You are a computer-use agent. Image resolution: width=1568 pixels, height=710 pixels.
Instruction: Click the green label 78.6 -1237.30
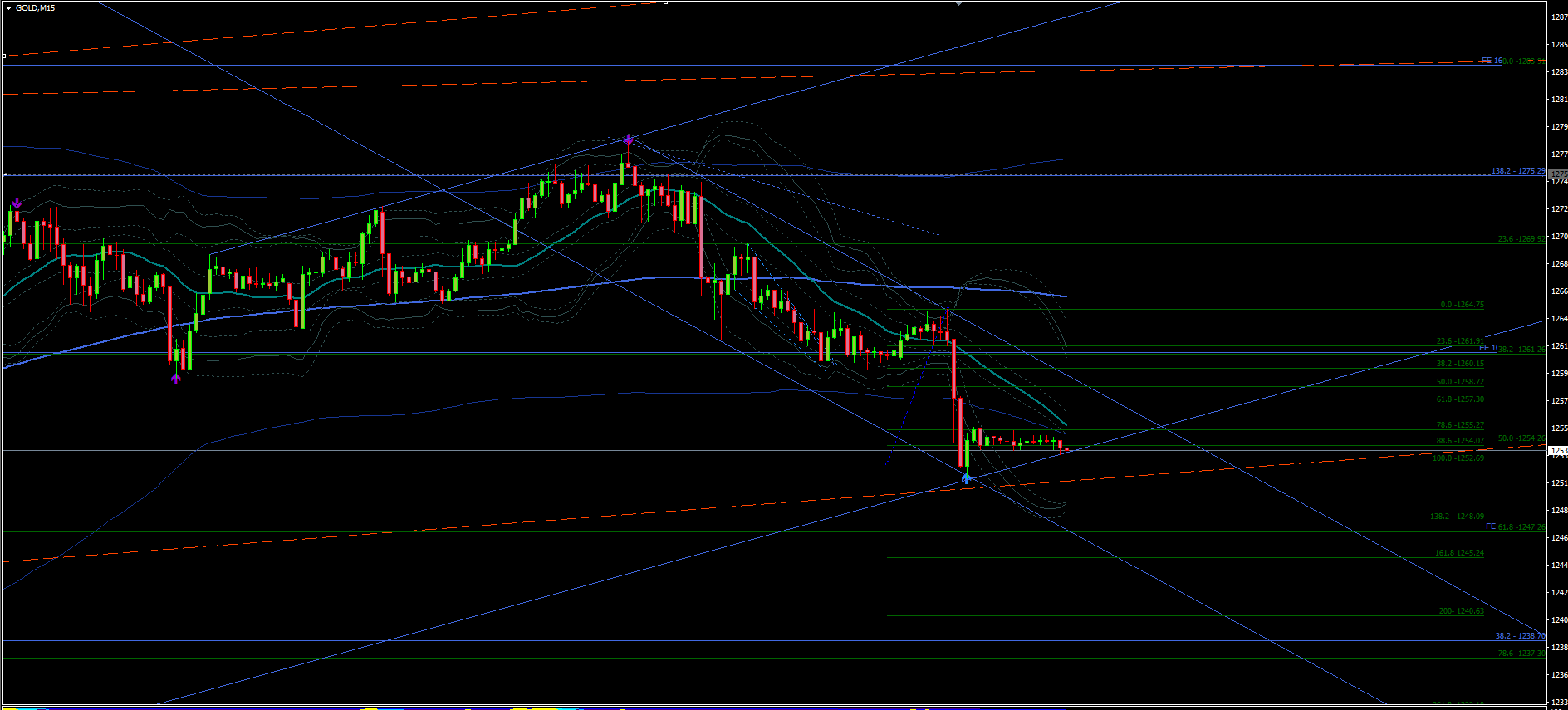tap(1521, 654)
